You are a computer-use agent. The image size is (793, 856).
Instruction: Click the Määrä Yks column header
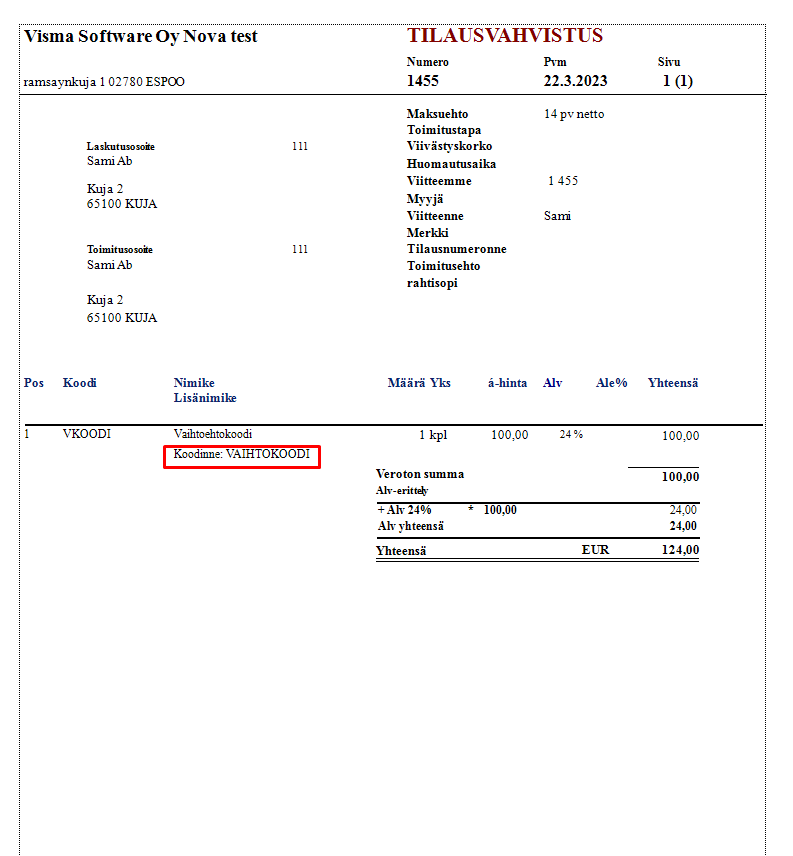tap(419, 383)
